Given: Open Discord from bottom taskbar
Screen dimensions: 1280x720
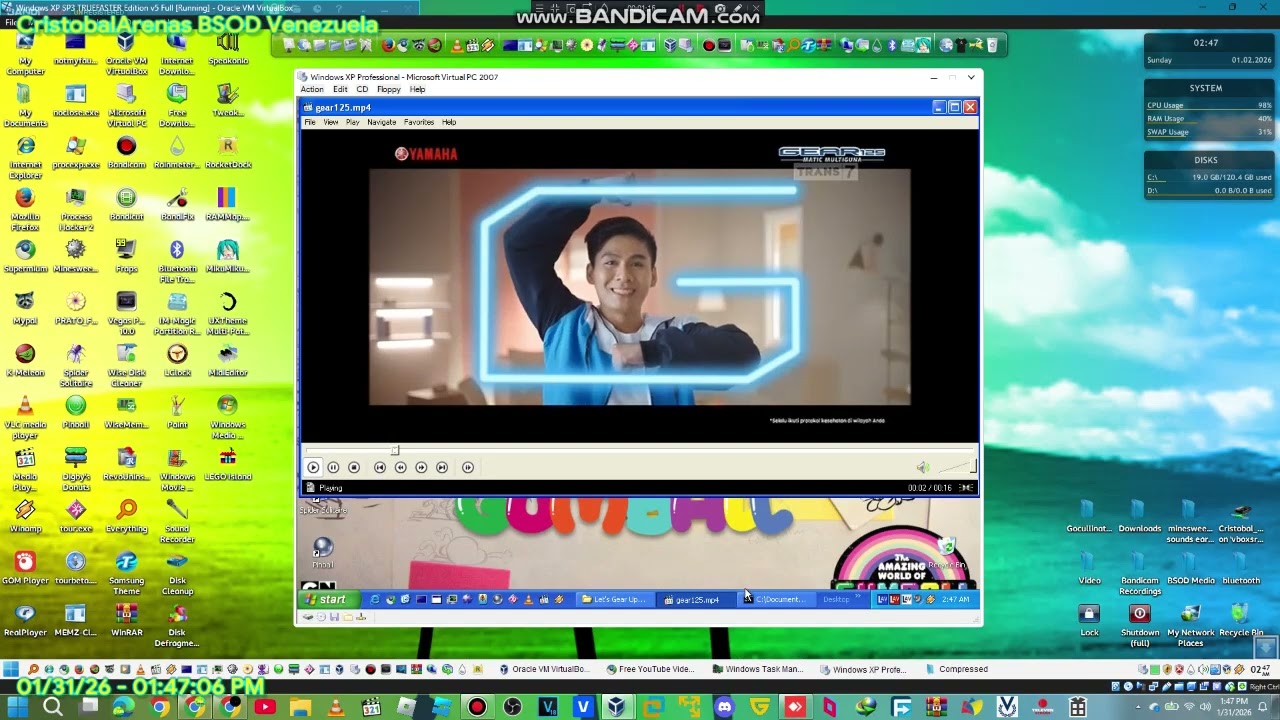Looking at the screenshot, I should tap(724, 708).
